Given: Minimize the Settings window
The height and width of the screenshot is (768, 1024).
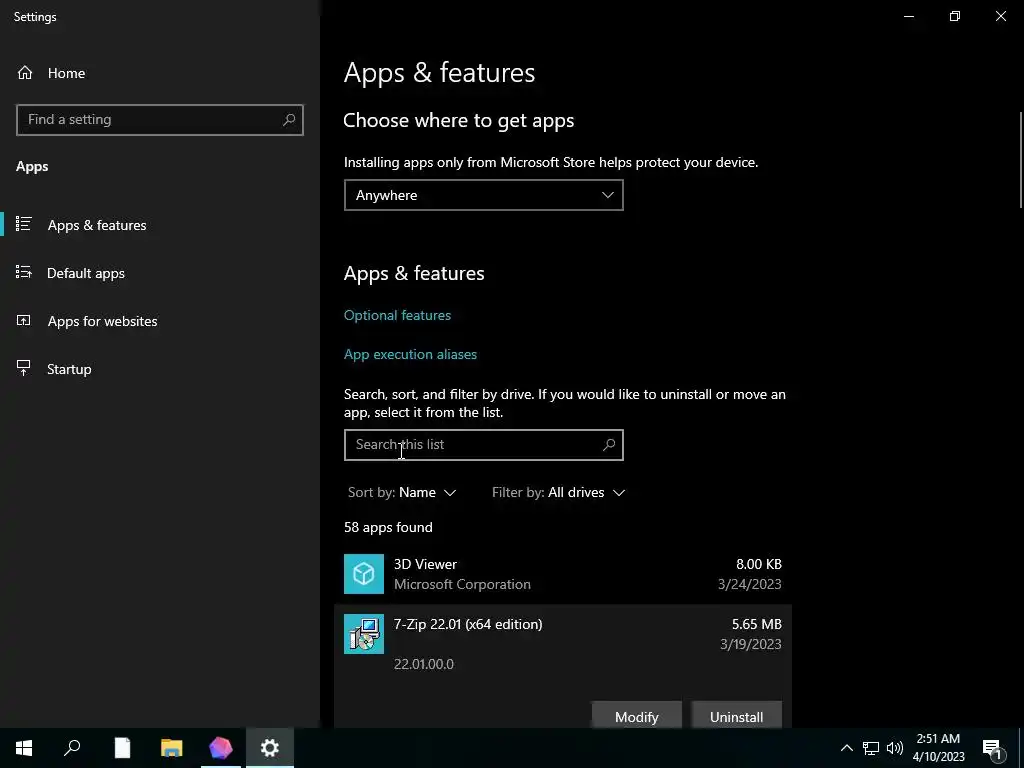Looking at the screenshot, I should (x=908, y=16).
